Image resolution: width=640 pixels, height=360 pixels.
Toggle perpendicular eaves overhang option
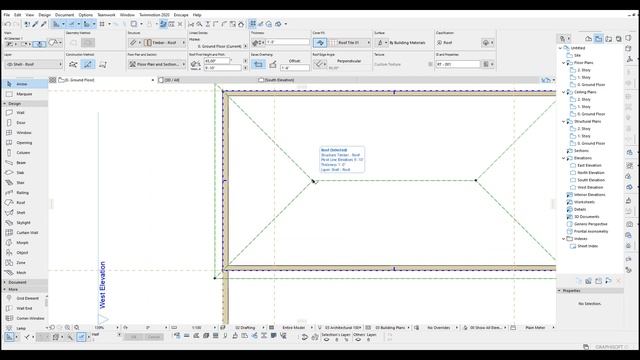pos(258,64)
